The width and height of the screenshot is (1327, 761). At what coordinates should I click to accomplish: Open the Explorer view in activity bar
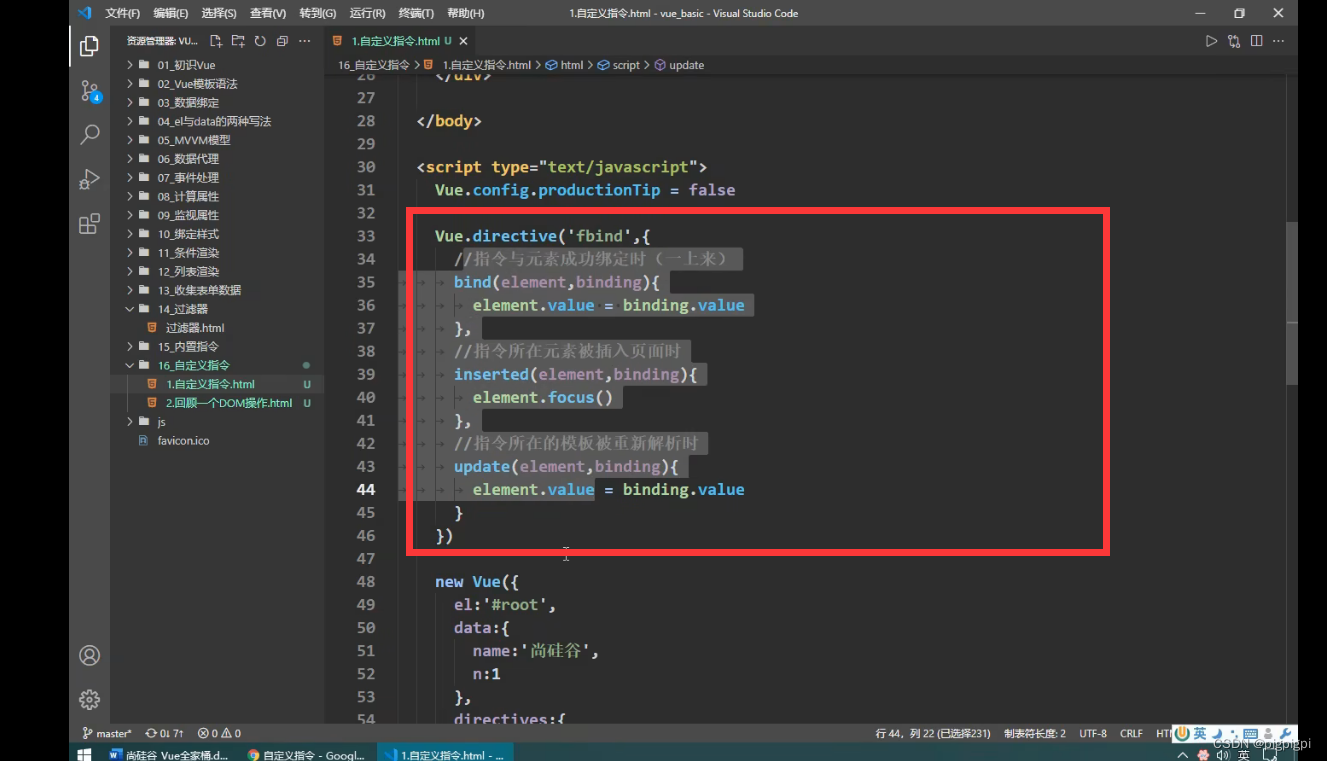tap(89, 46)
